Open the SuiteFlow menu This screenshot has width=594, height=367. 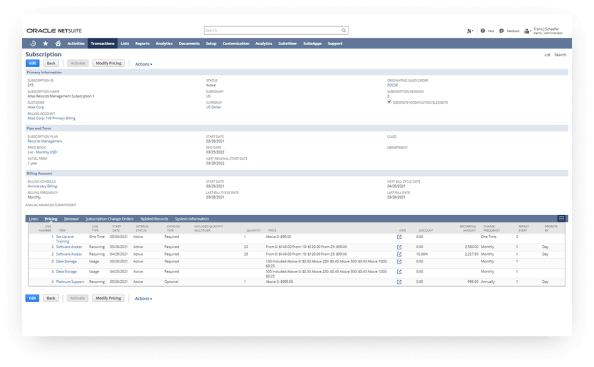click(x=288, y=44)
